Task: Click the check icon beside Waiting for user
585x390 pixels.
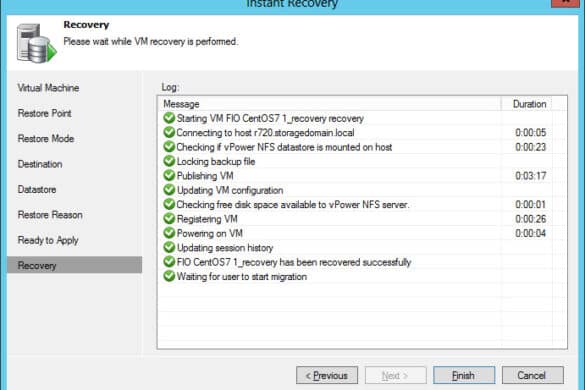Action: [x=169, y=276]
